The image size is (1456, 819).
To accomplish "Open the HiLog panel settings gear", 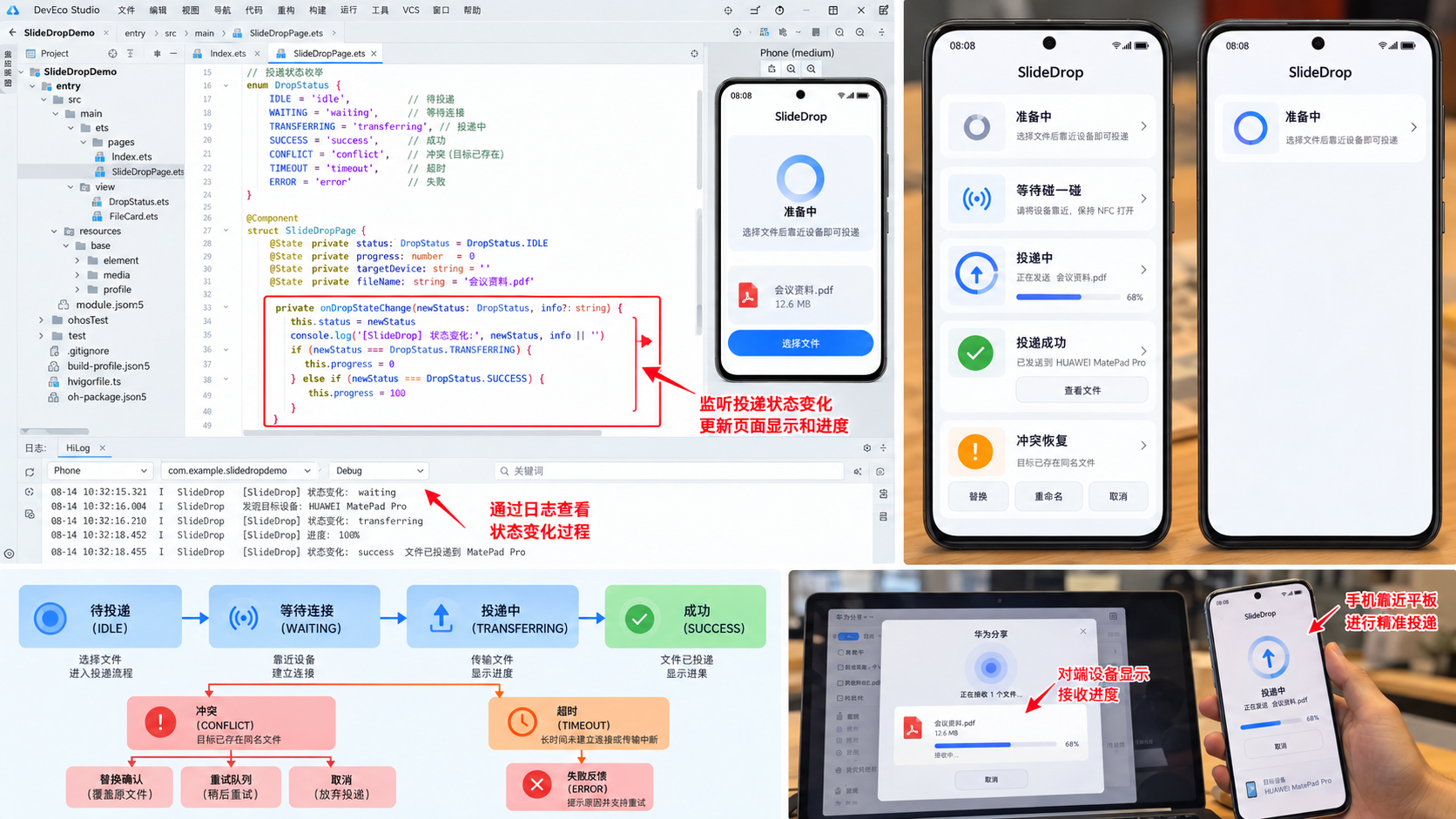I will click(x=866, y=448).
